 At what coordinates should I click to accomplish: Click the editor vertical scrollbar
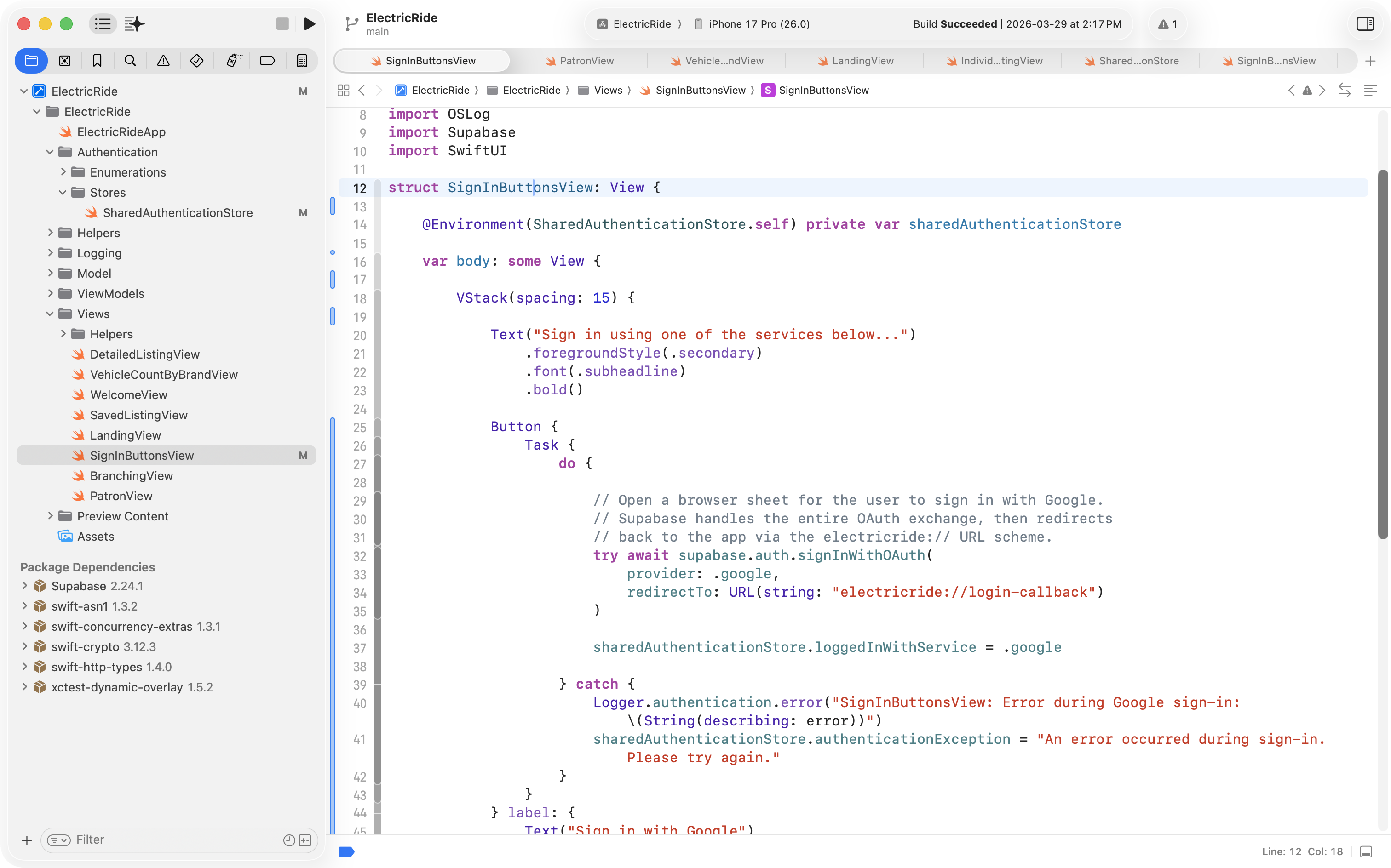pos(1383,355)
